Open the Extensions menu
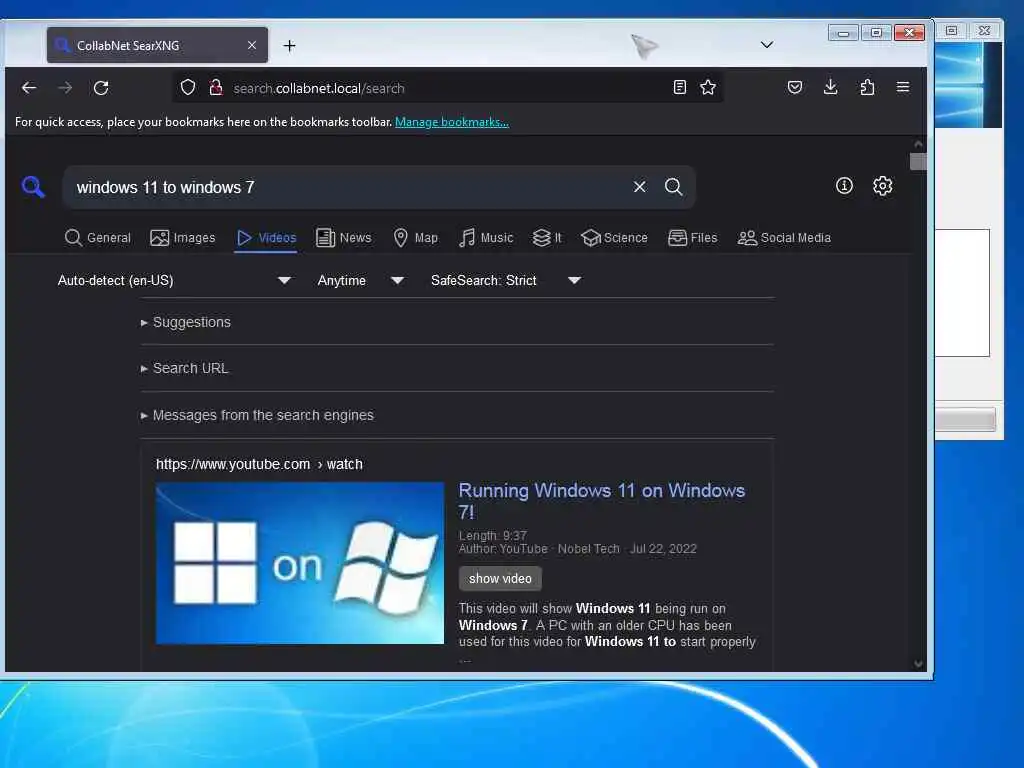The height and width of the screenshot is (768, 1024). (867, 88)
